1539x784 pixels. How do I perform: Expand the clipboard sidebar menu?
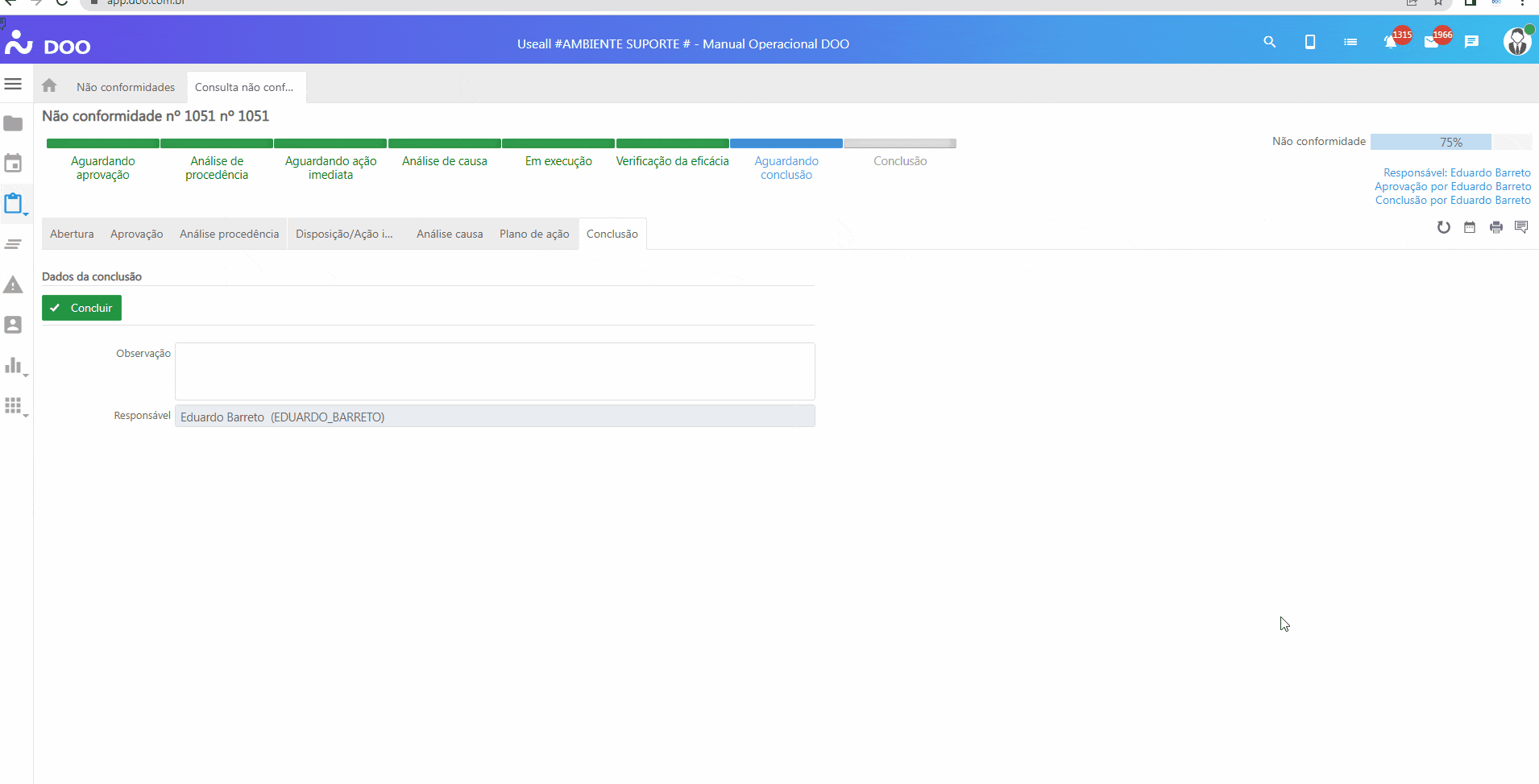(14, 203)
